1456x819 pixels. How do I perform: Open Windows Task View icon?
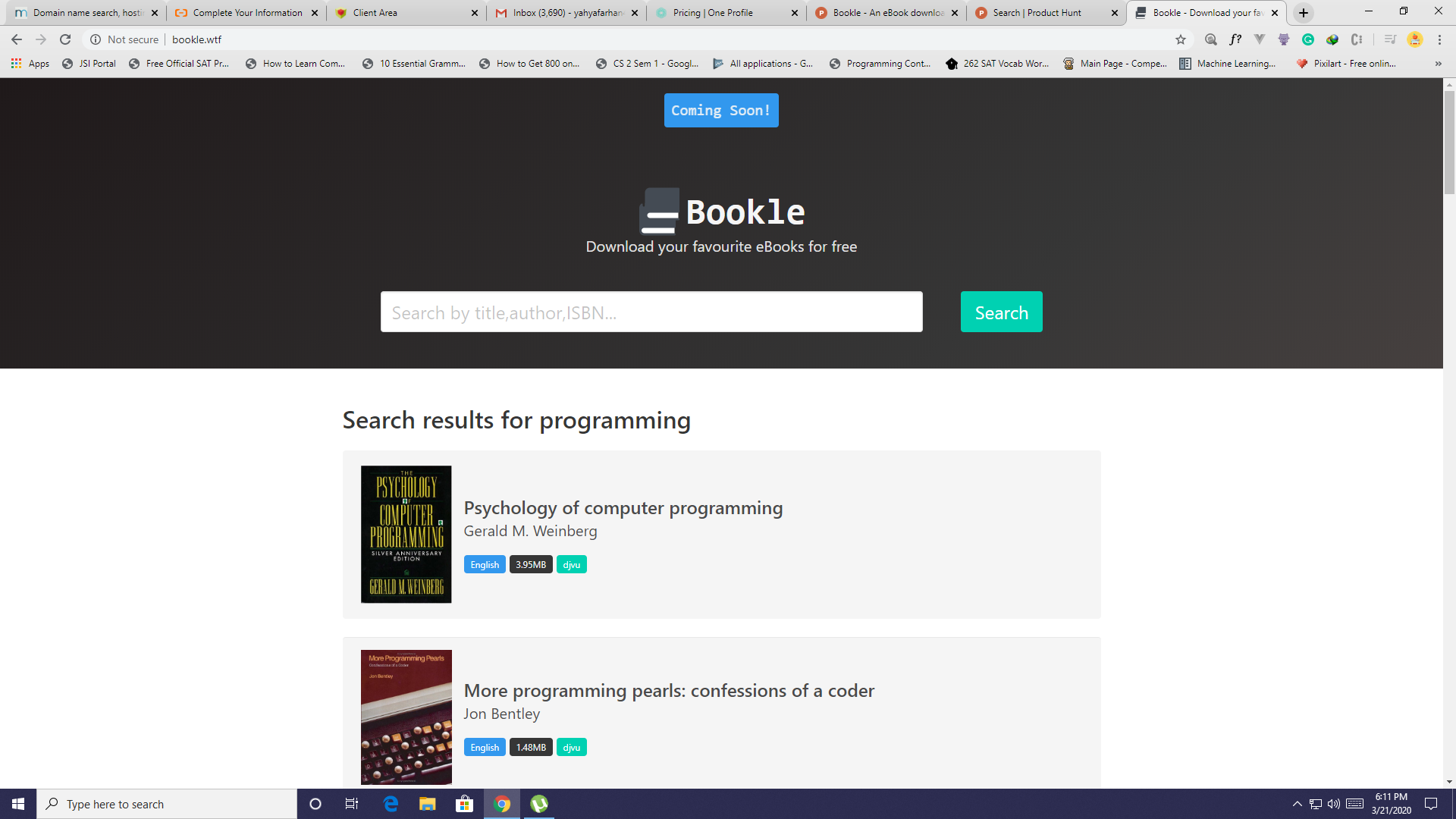pyautogui.click(x=352, y=804)
